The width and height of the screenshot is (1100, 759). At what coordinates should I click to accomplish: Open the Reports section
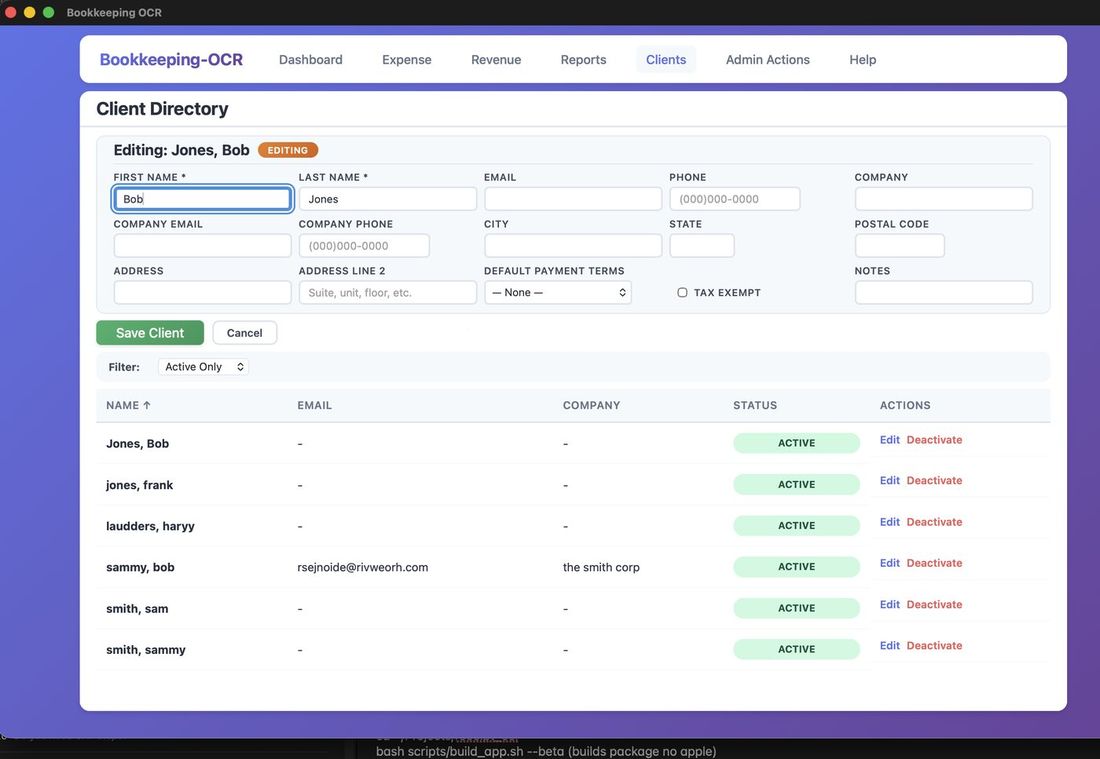point(583,59)
